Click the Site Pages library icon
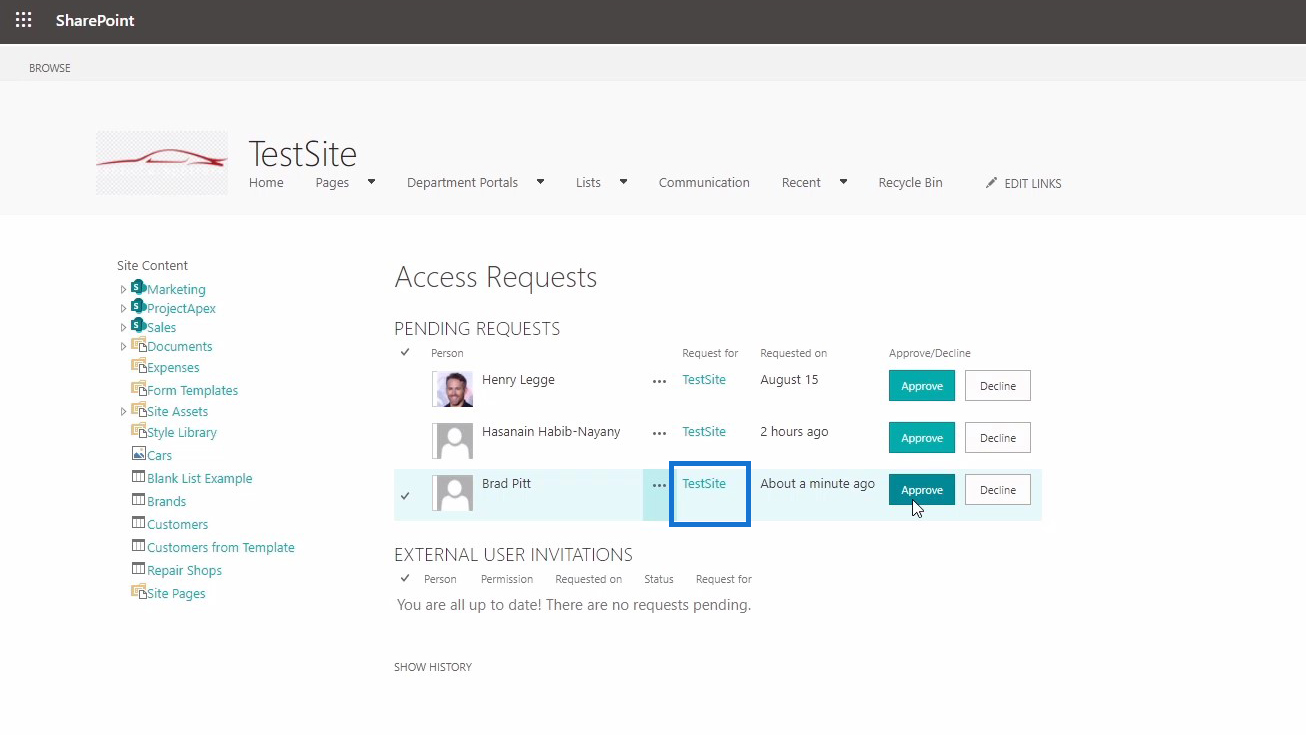Screen dimensions: 1306x735 (x=139, y=592)
